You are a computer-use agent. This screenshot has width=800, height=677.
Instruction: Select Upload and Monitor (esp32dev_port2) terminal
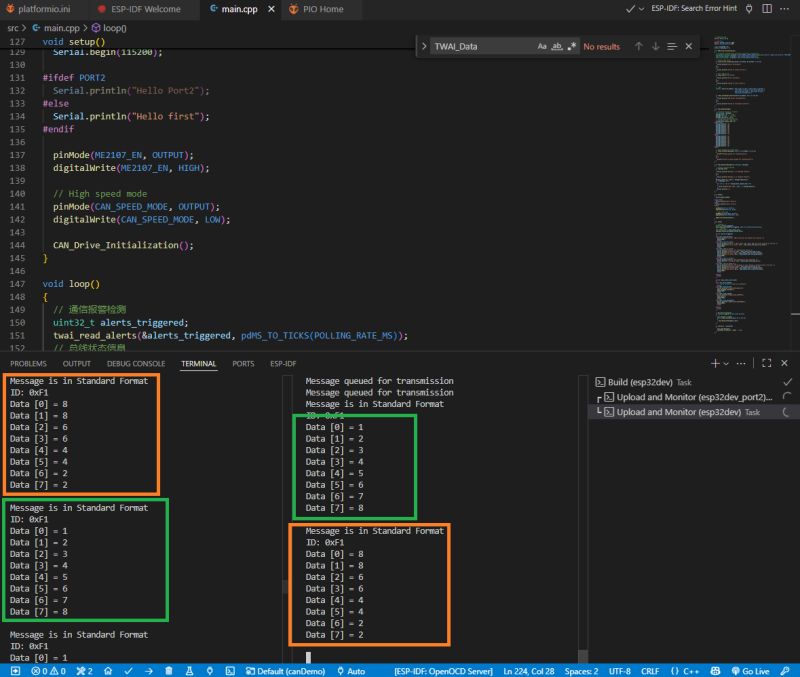694,397
